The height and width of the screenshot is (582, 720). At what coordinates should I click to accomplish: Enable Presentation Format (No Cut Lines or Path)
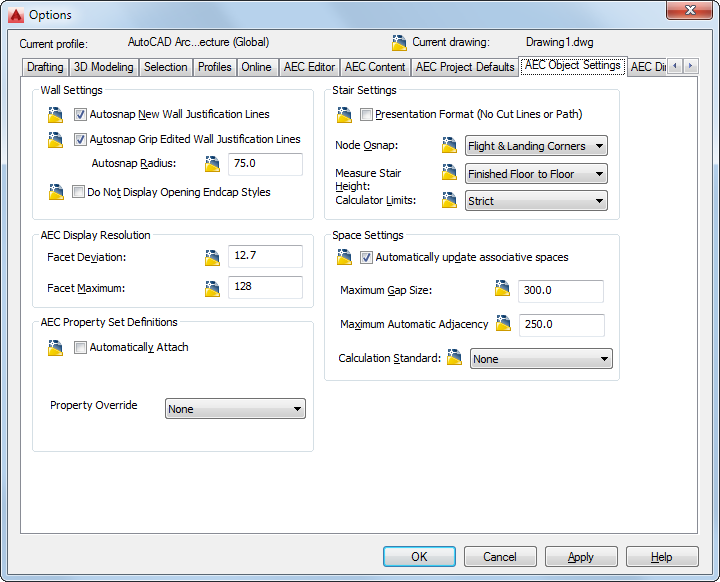366,114
